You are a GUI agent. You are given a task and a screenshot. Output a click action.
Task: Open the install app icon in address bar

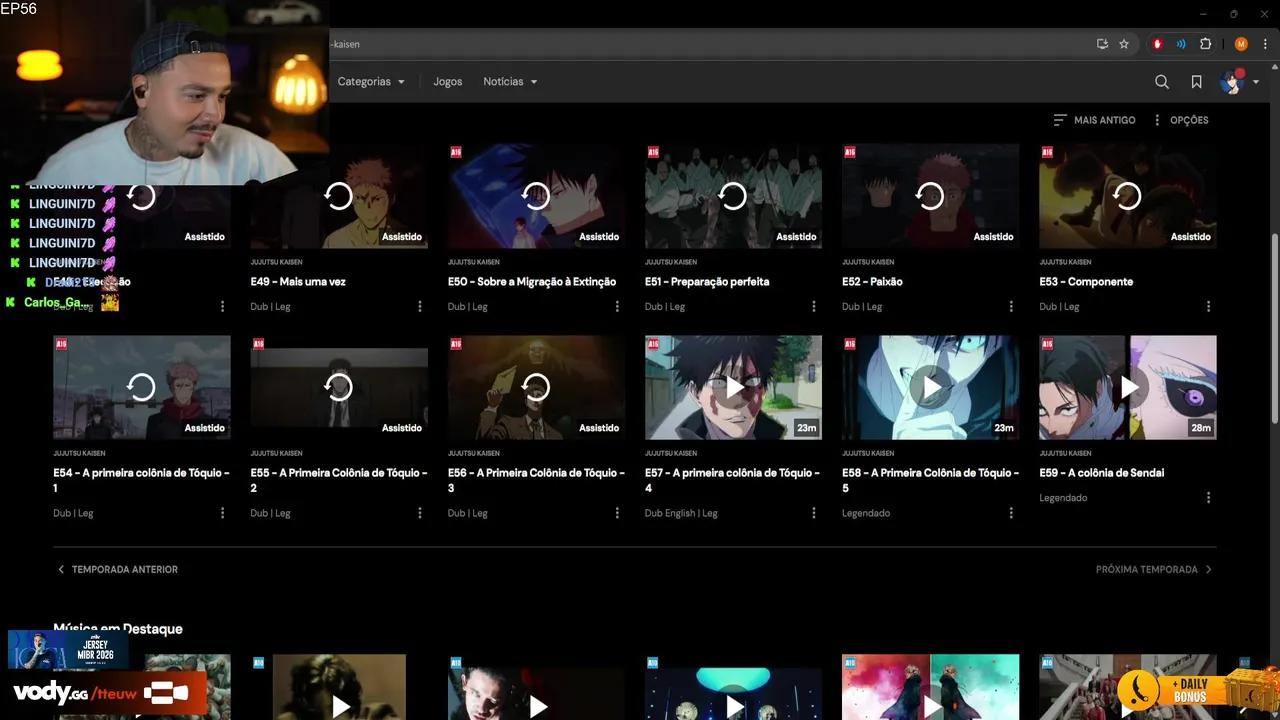click(1102, 44)
